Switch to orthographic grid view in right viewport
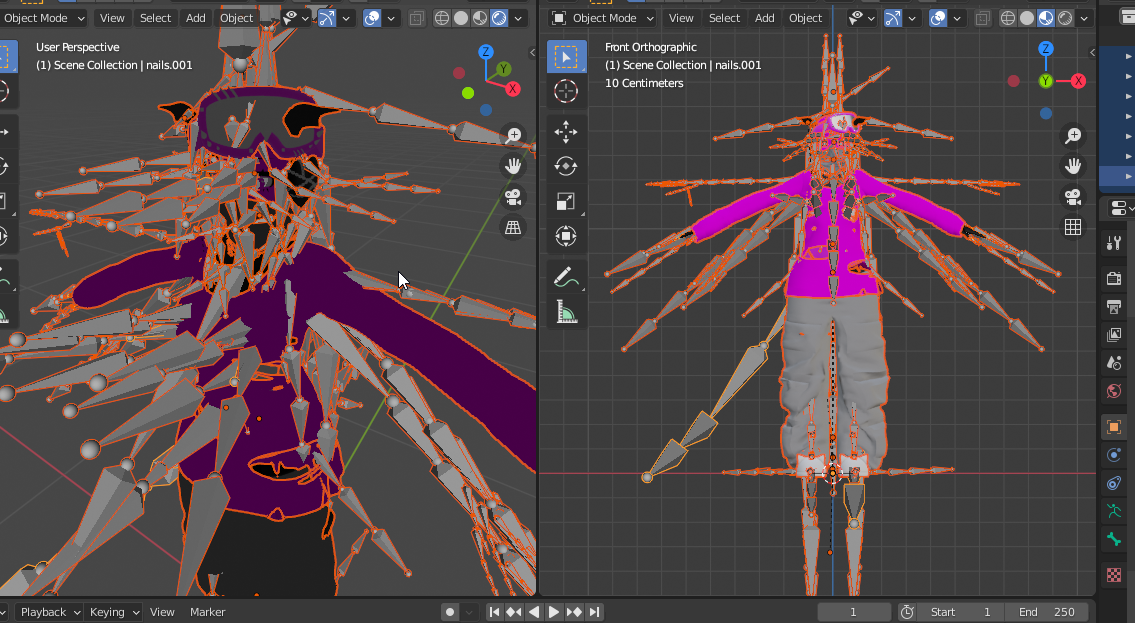1135x623 pixels. point(1073,227)
